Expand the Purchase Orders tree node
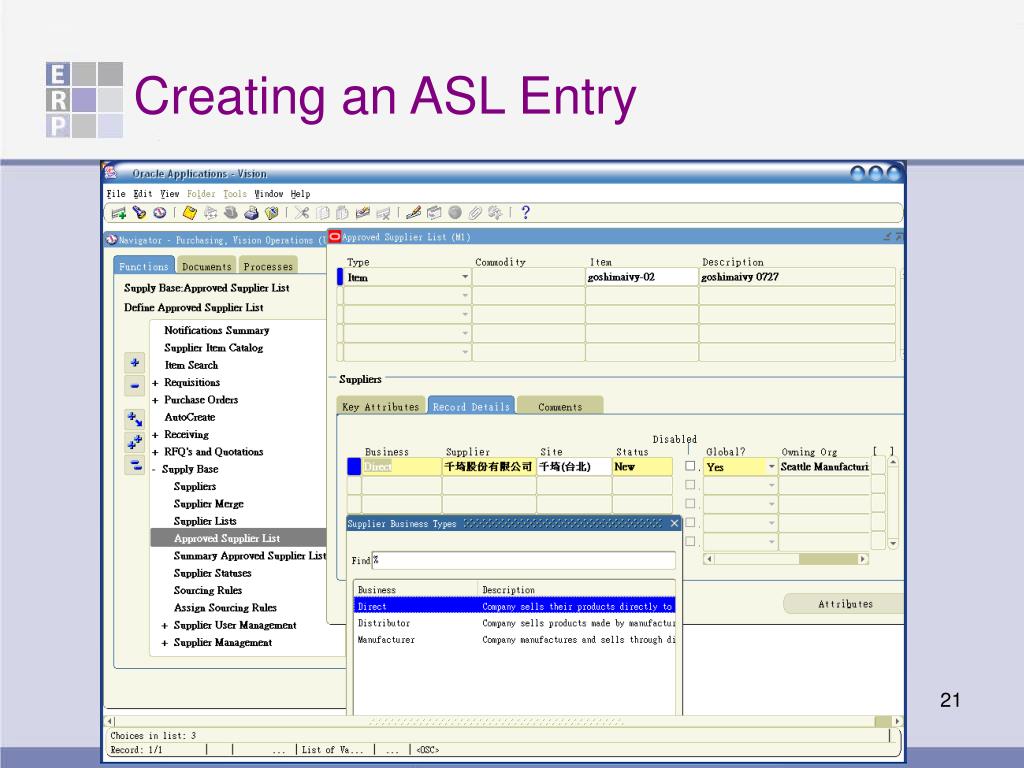Viewport: 1024px width, 768px height. [155, 400]
